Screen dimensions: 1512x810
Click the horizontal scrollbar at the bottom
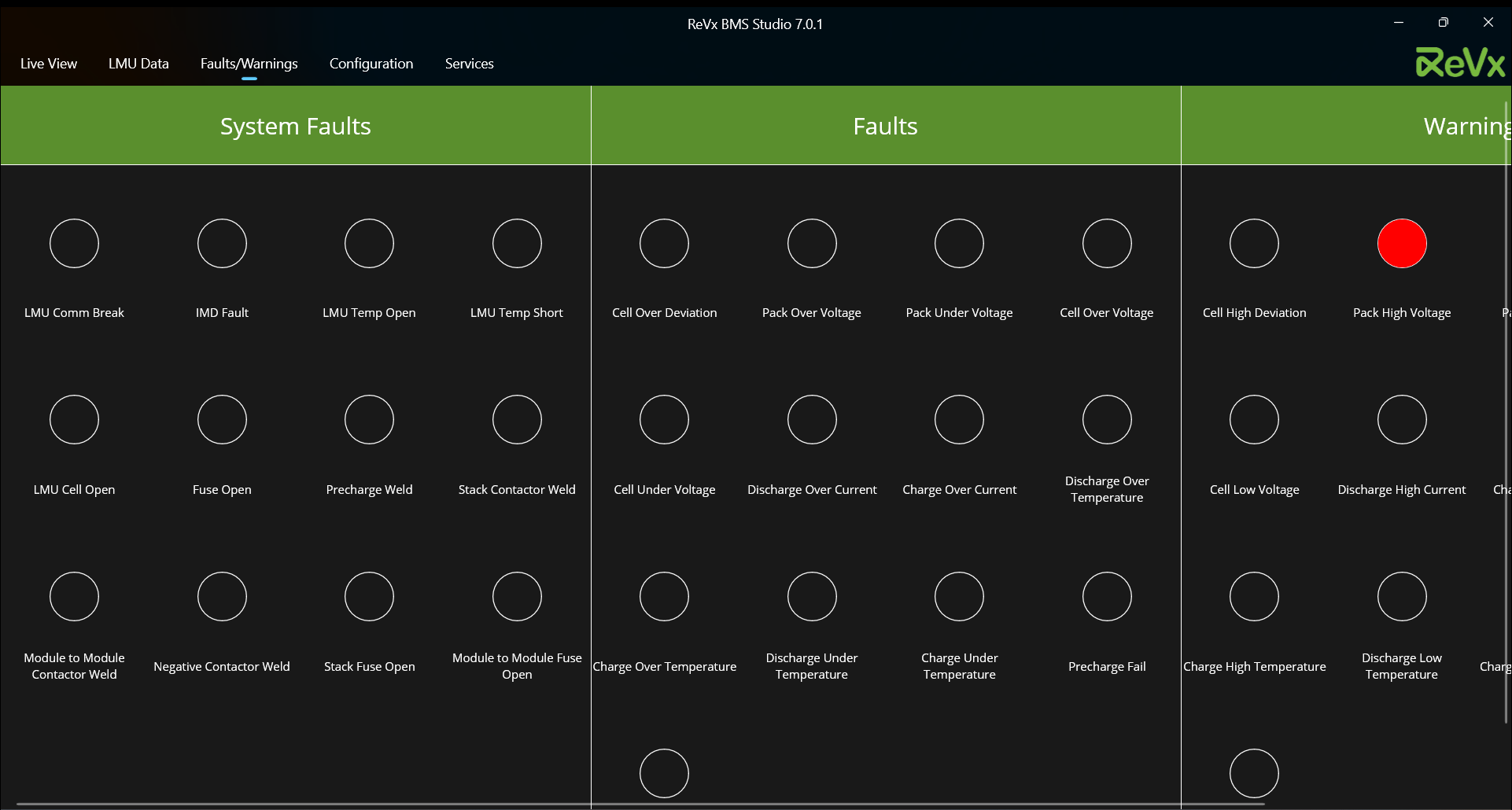[x=629, y=804]
